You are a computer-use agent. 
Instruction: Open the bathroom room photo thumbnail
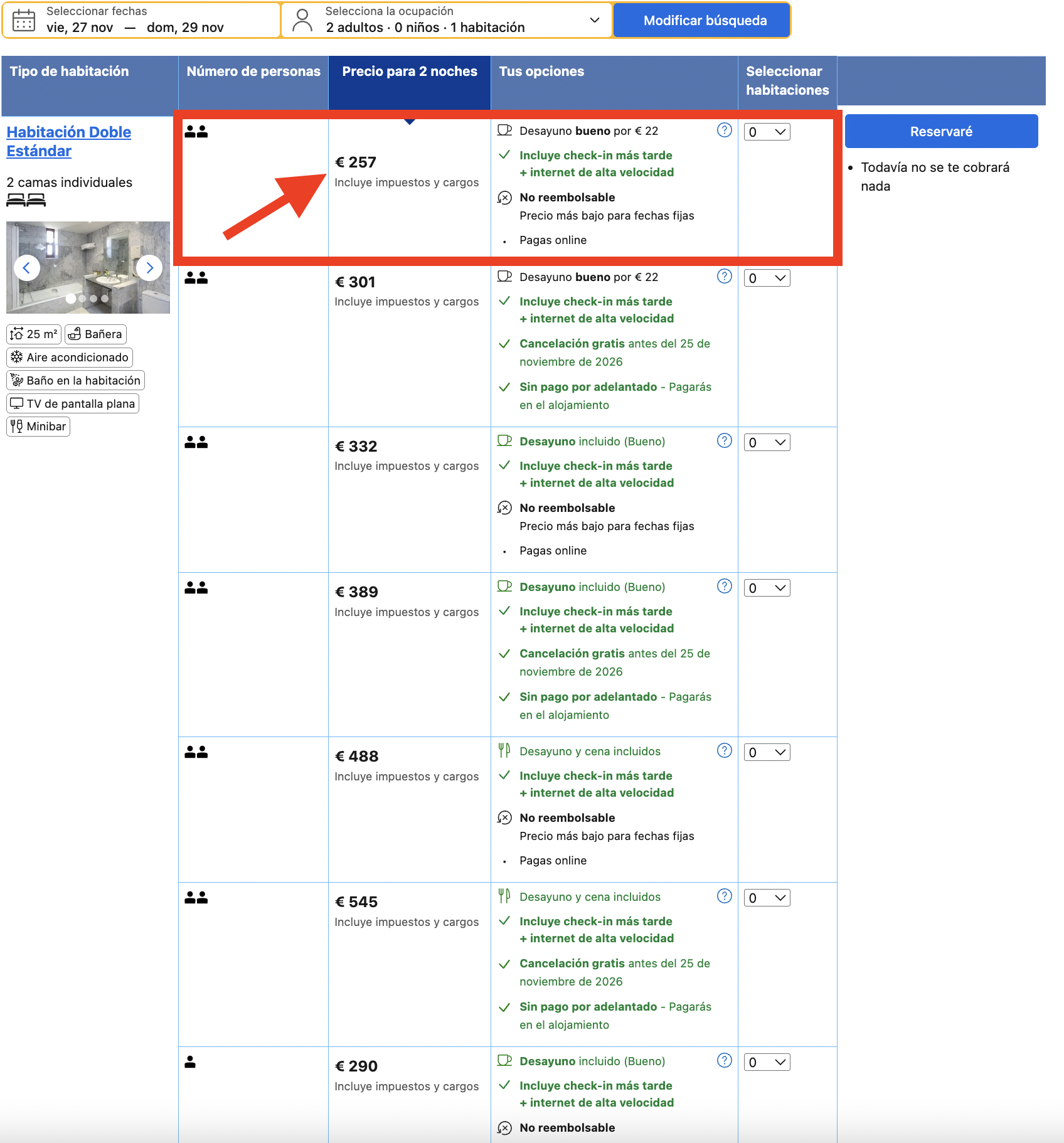coord(88,267)
